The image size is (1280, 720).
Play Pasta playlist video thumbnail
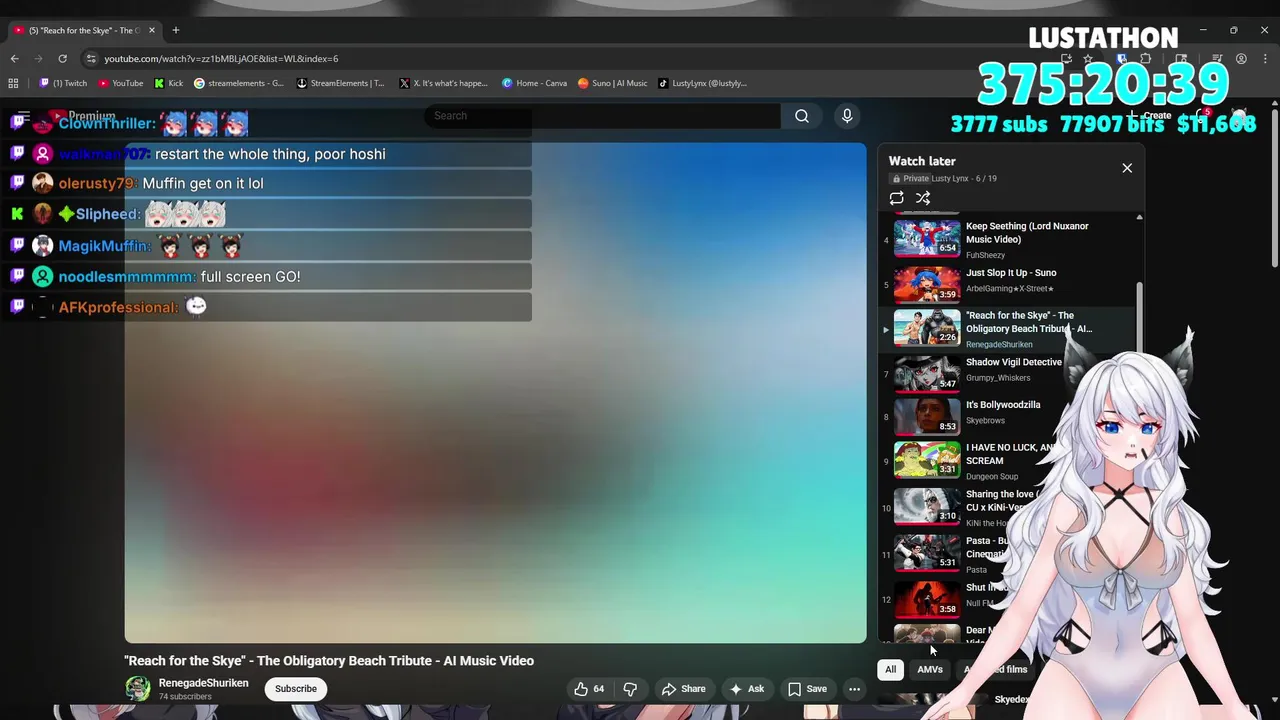click(927, 552)
